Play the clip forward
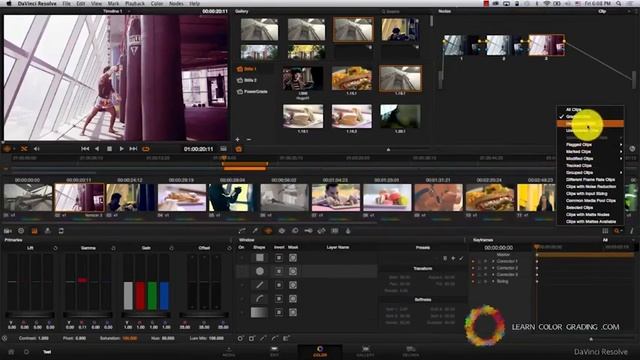The width and height of the screenshot is (640, 360). (121, 149)
